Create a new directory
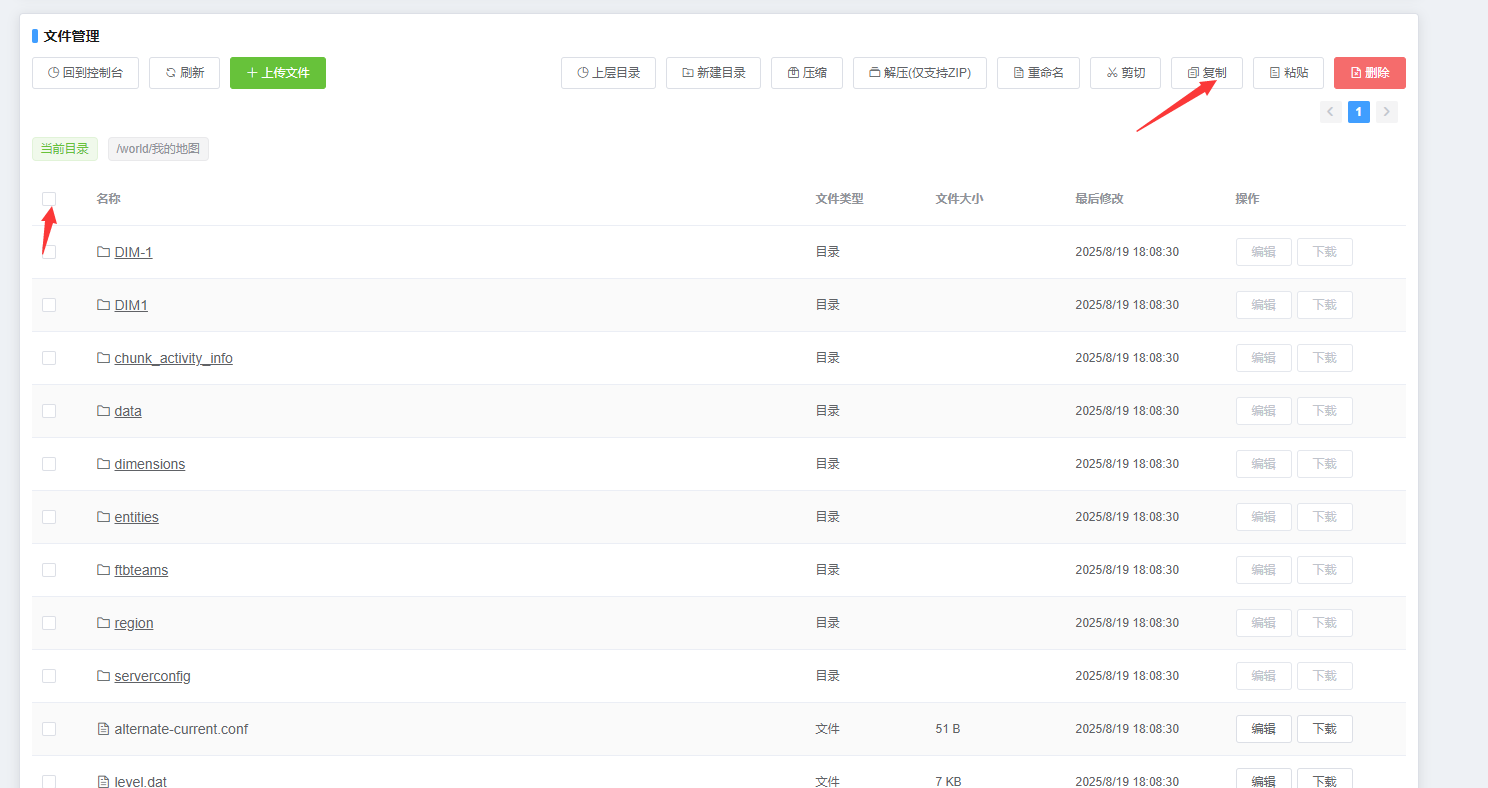1488x788 pixels. pos(713,73)
